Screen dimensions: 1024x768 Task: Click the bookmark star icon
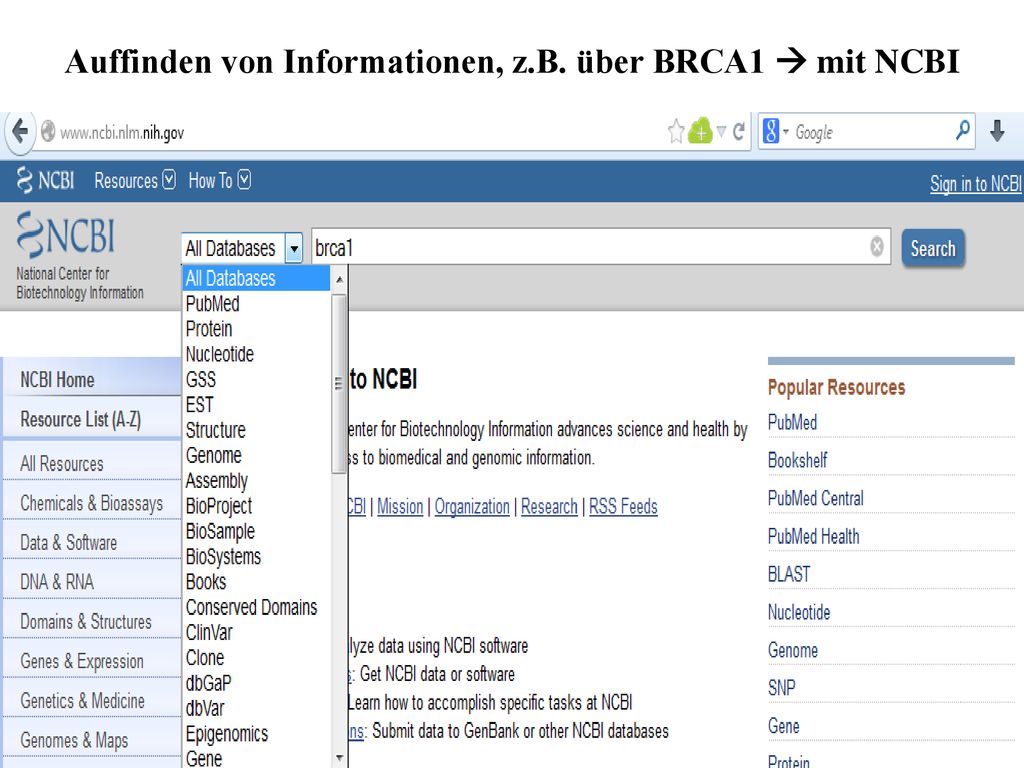pos(676,132)
